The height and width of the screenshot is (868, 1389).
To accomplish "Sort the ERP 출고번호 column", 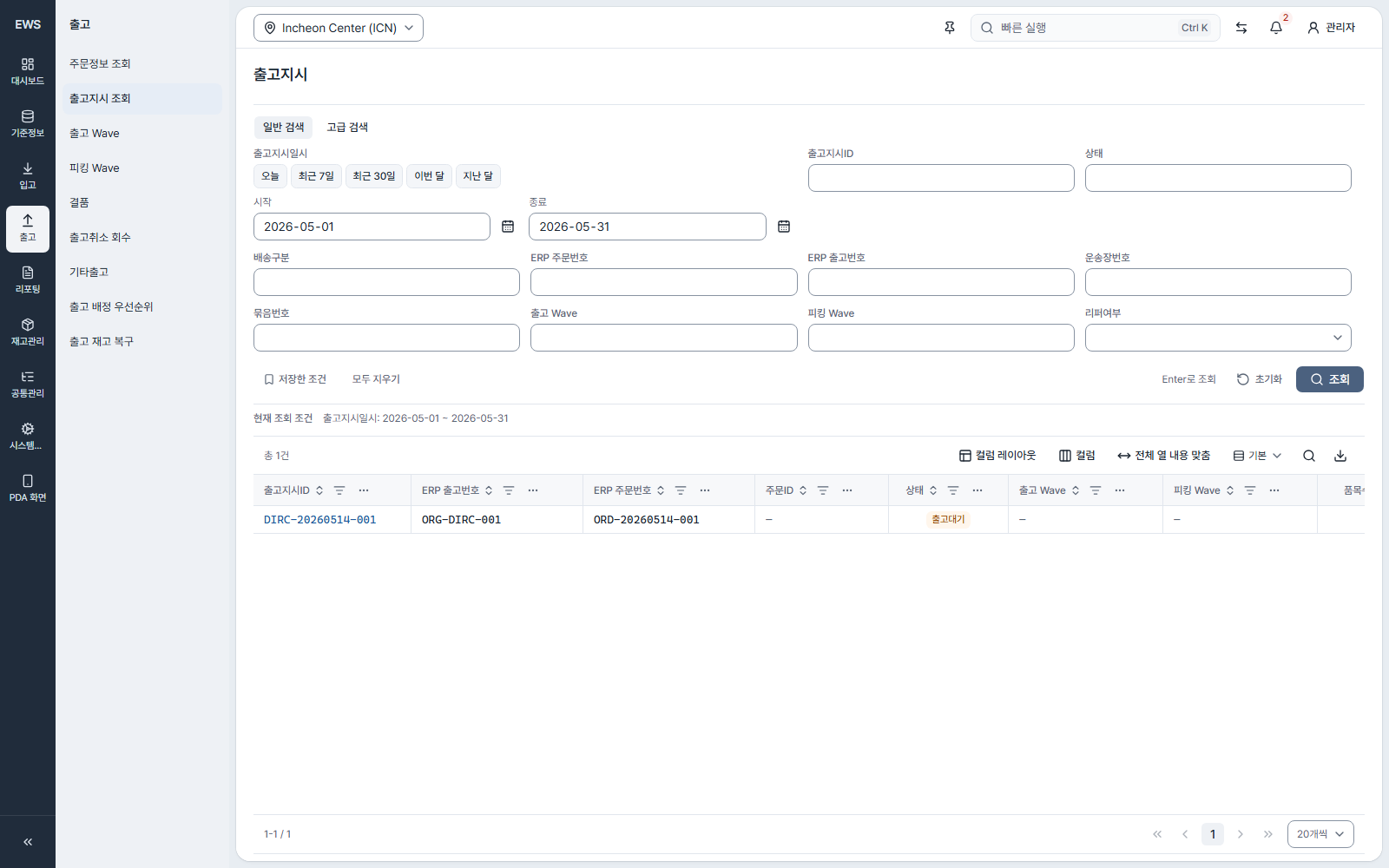I will 489,490.
